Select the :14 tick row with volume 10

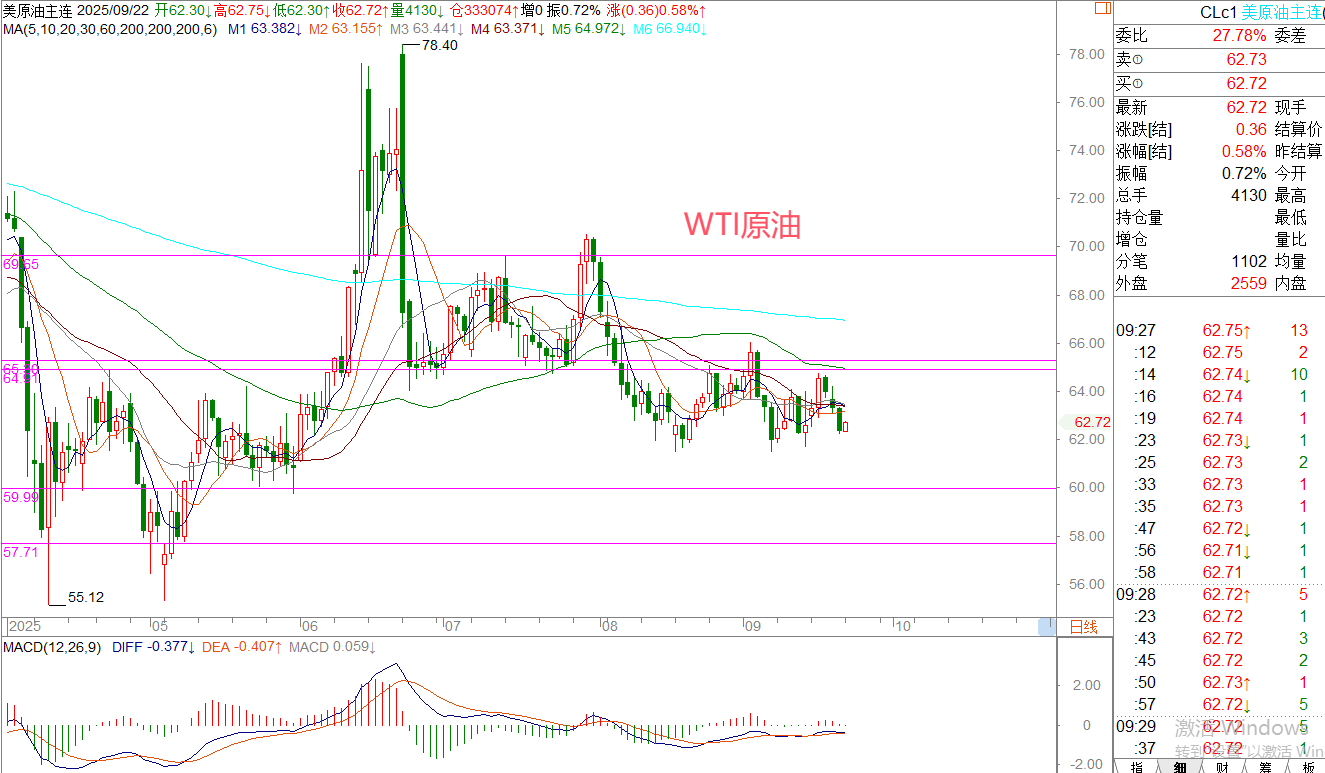1214,374
